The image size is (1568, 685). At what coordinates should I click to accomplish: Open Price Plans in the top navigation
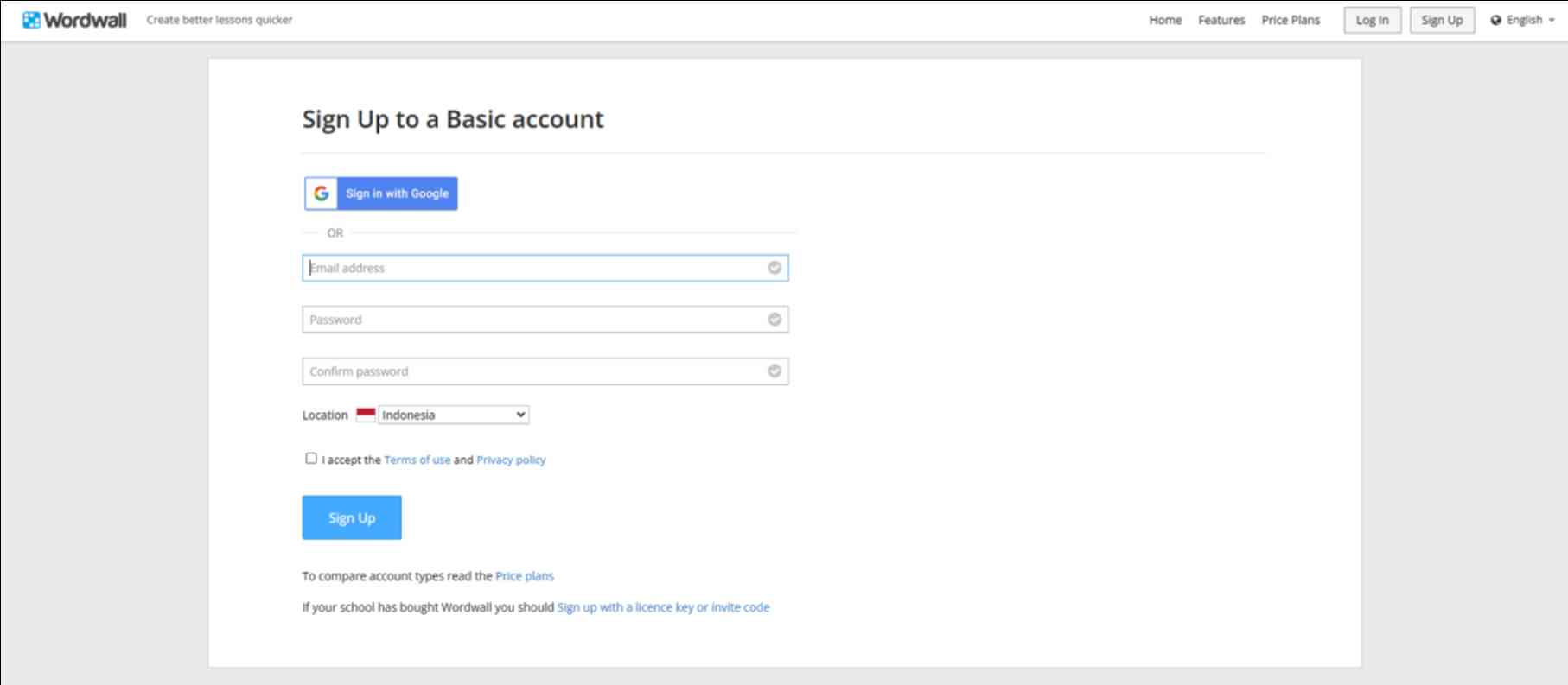click(x=1291, y=20)
